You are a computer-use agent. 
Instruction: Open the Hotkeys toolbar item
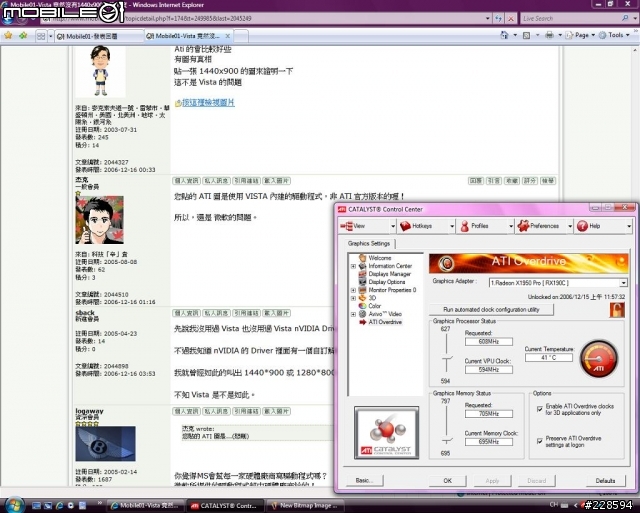pyautogui.click(x=422, y=226)
